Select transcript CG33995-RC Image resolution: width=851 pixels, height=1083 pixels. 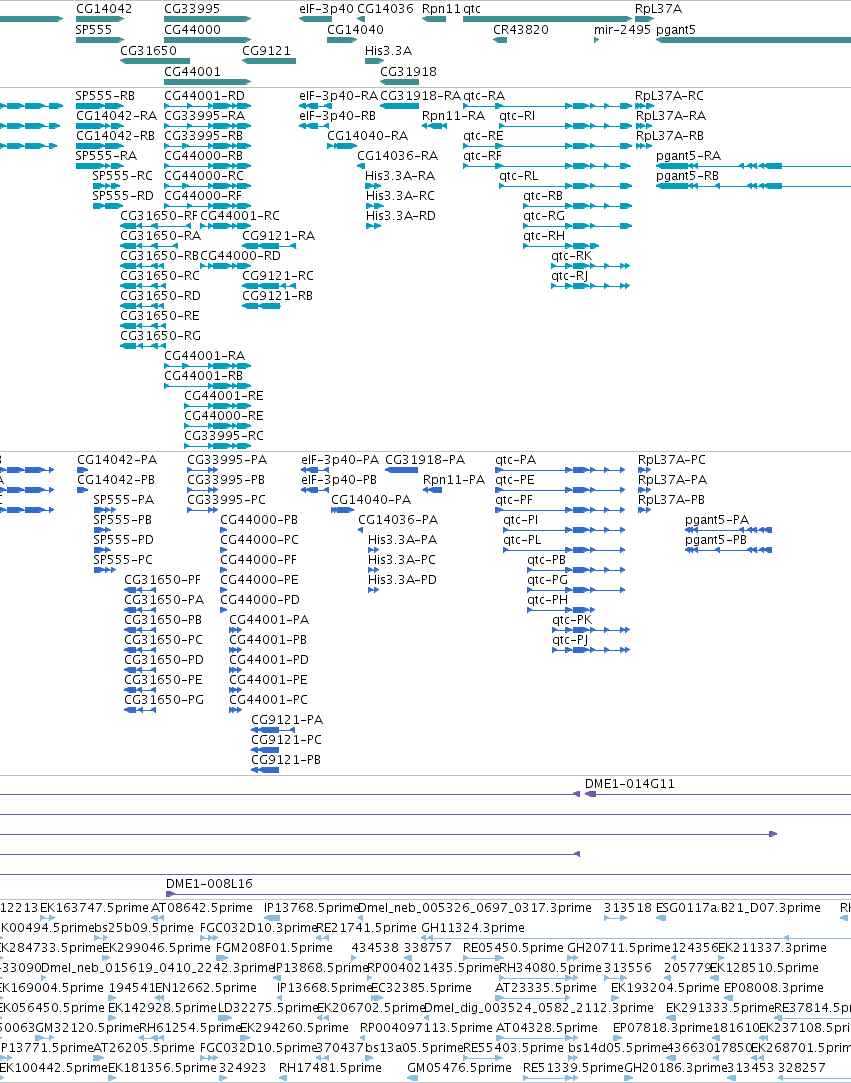pyautogui.click(x=217, y=446)
